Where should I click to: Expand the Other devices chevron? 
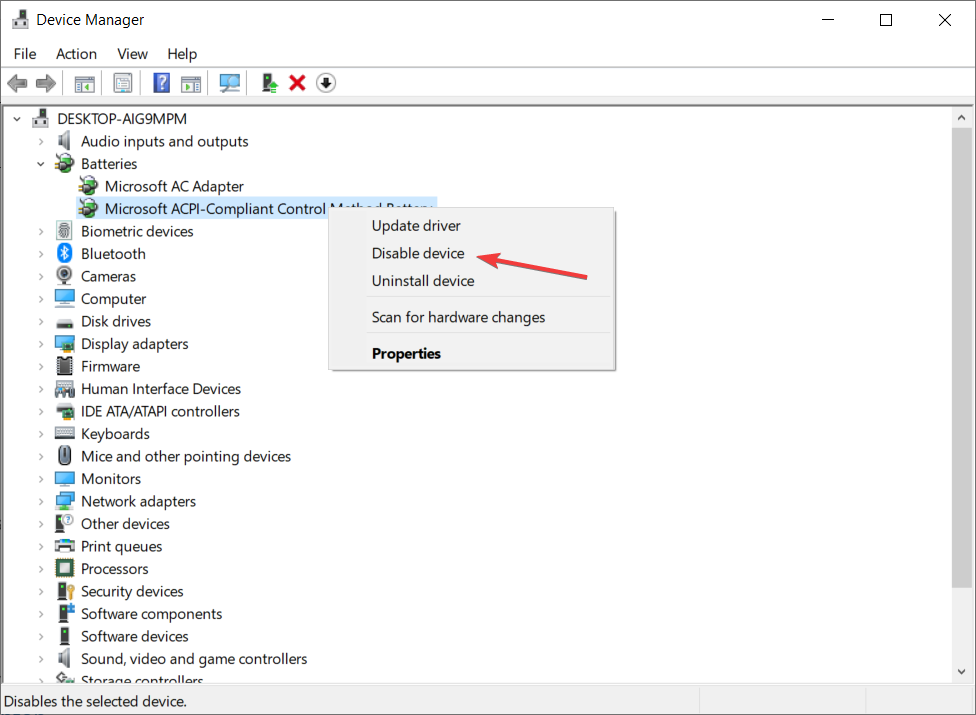[x=41, y=524]
